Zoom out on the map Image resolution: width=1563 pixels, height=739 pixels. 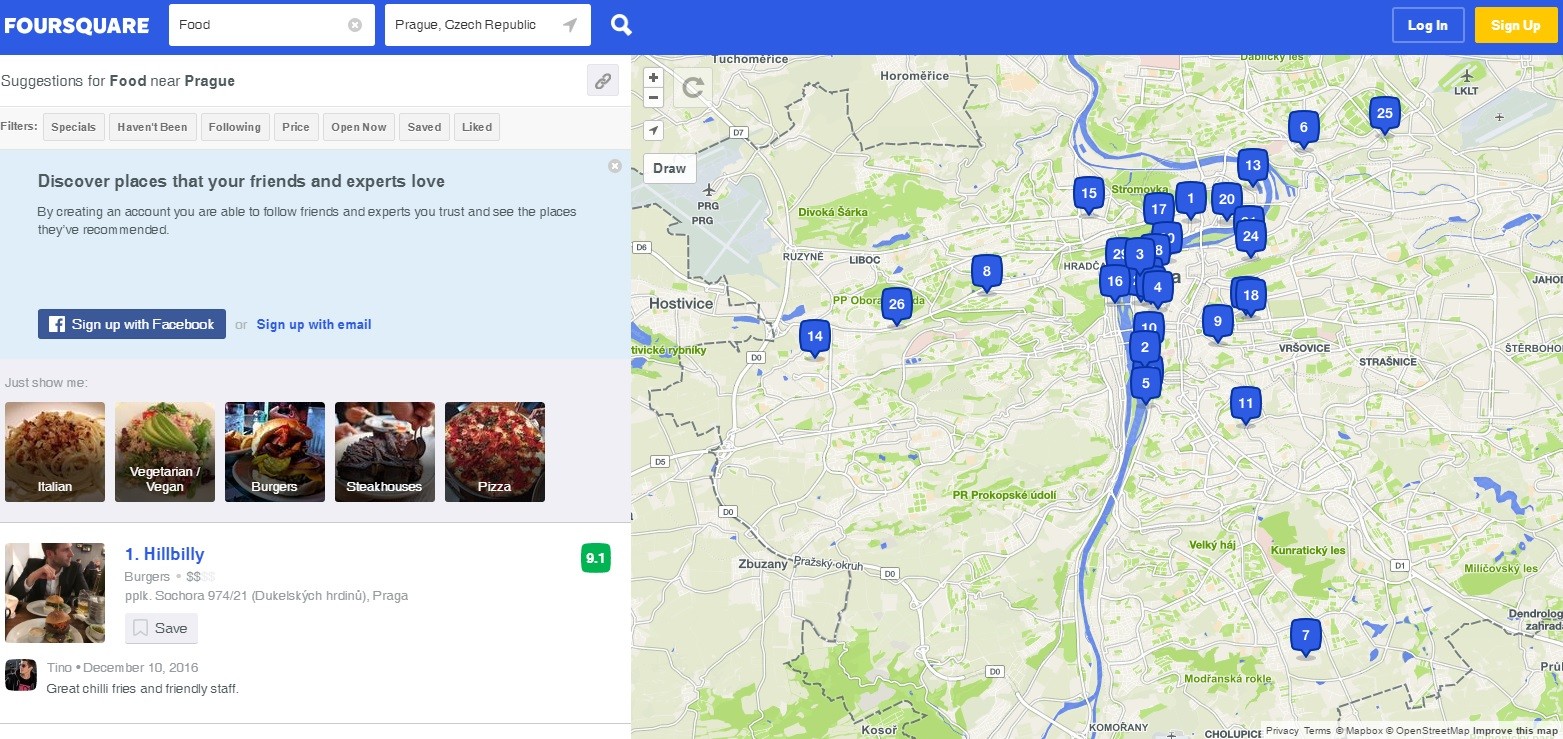tap(654, 97)
